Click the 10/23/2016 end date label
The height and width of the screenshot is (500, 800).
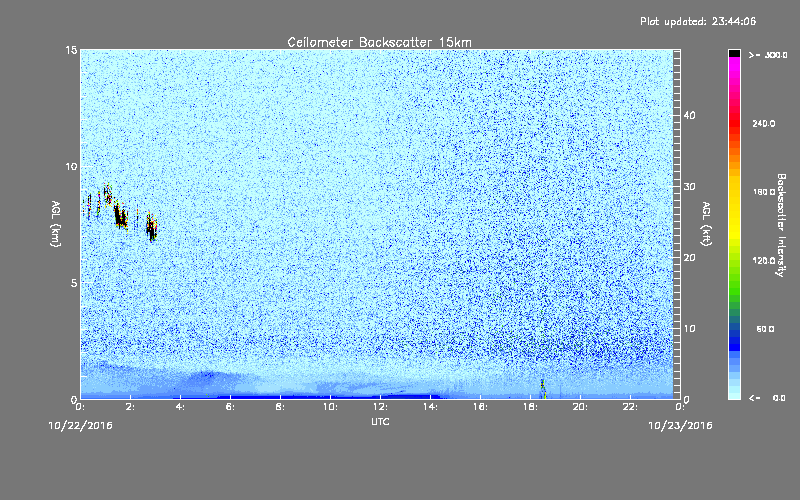tap(680, 426)
